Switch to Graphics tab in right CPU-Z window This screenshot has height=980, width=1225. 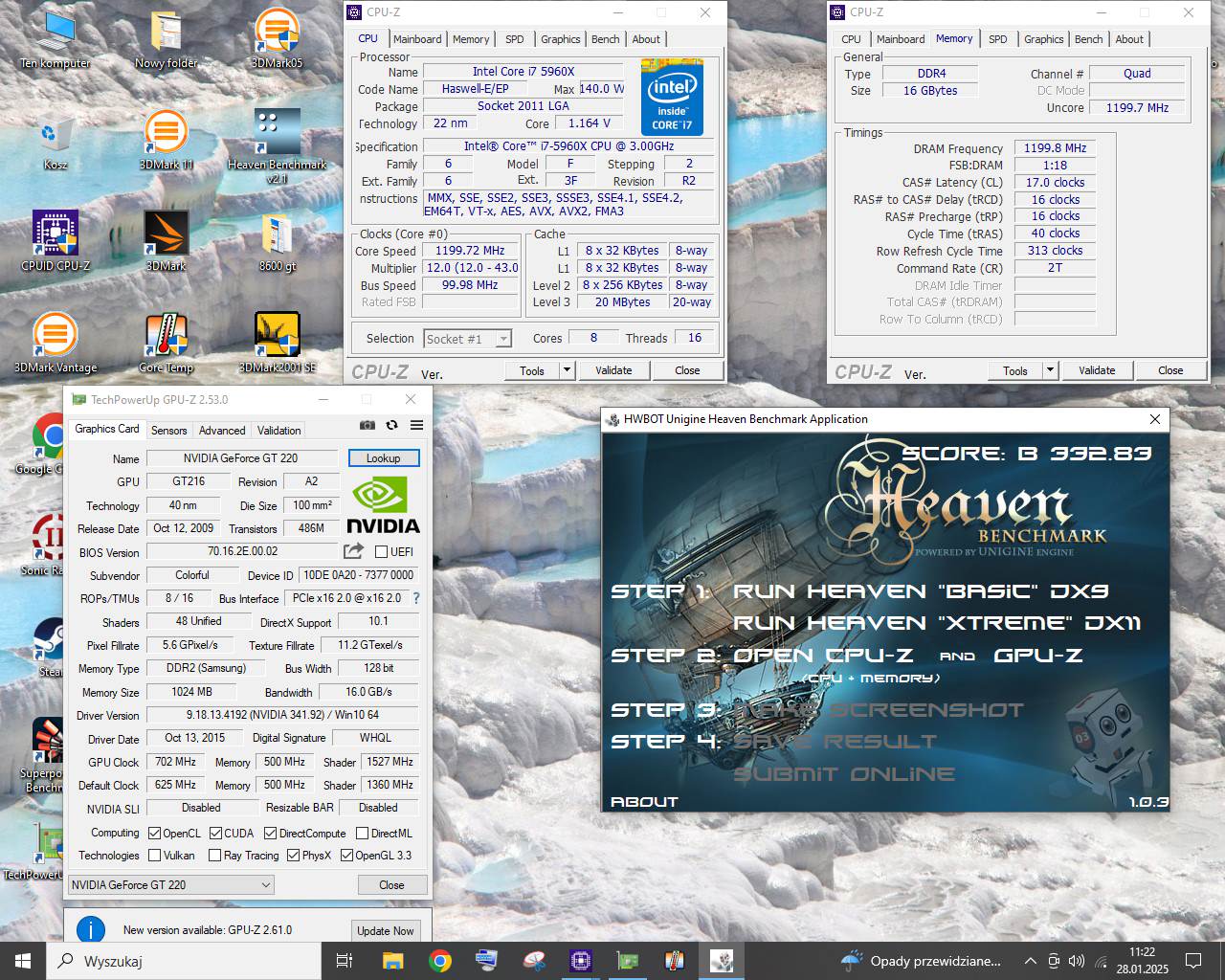click(x=1043, y=39)
